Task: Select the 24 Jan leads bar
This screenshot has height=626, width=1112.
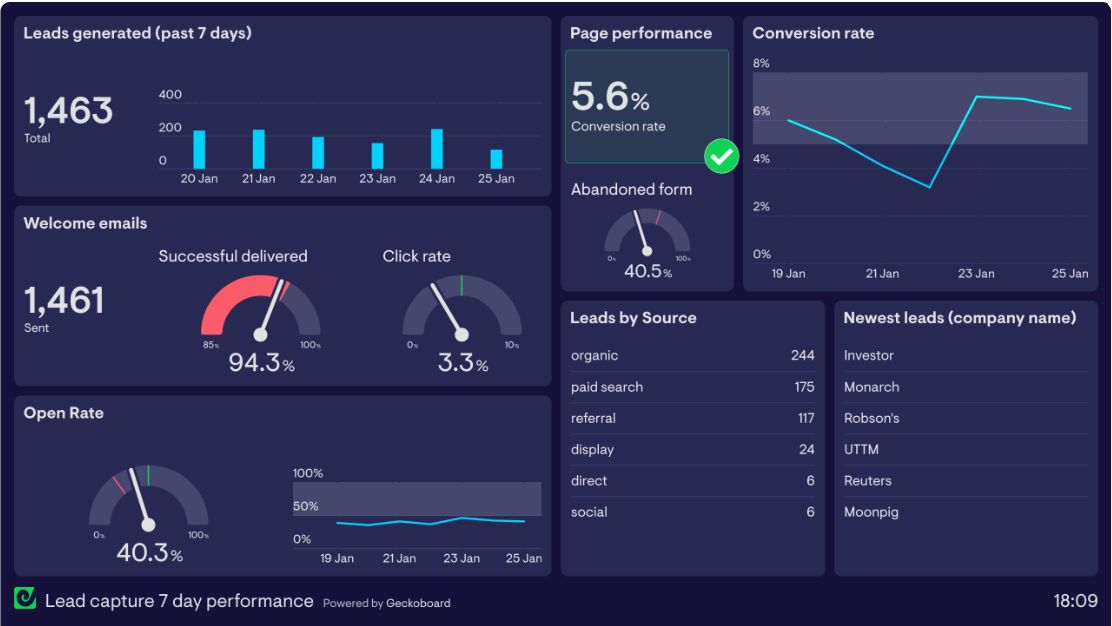Action: 437,149
